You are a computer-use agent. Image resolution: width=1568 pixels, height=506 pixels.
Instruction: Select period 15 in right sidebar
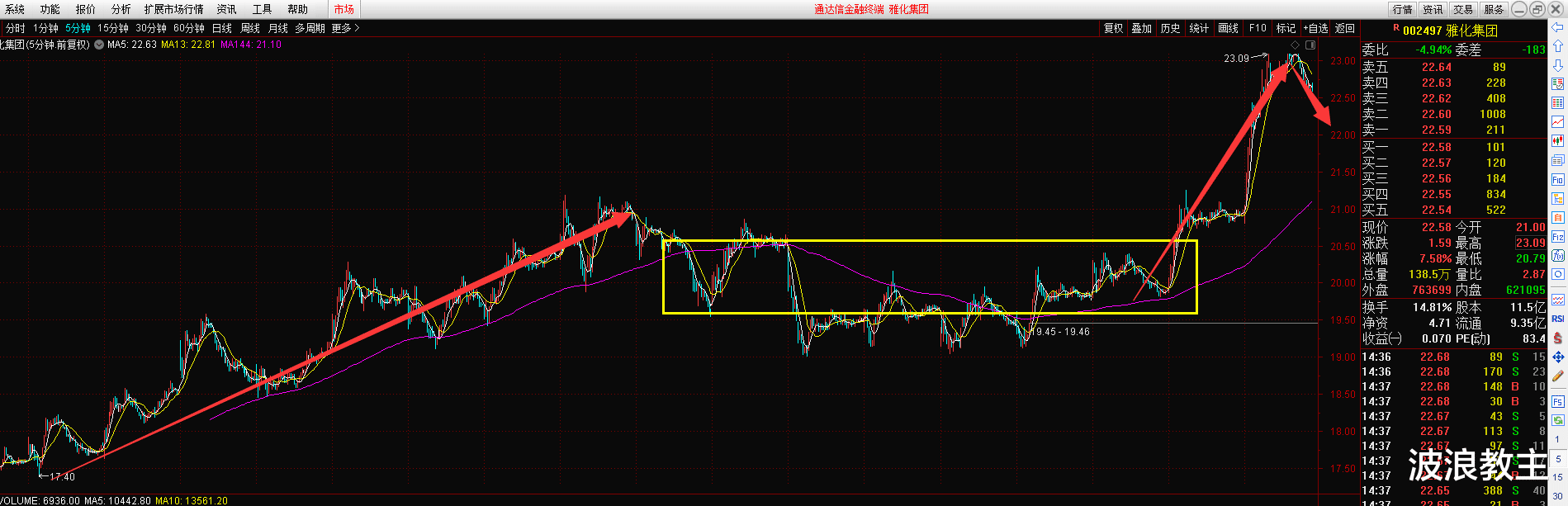click(x=1557, y=477)
